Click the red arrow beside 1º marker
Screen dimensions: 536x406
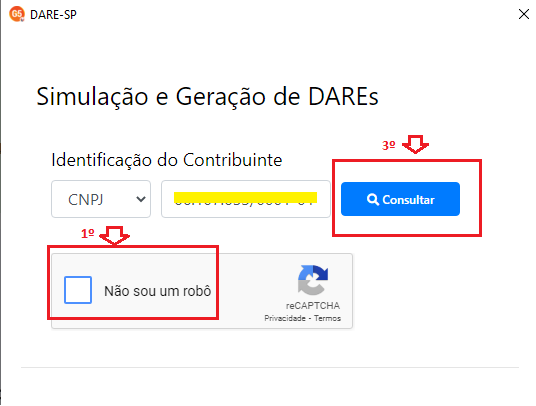point(114,235)
